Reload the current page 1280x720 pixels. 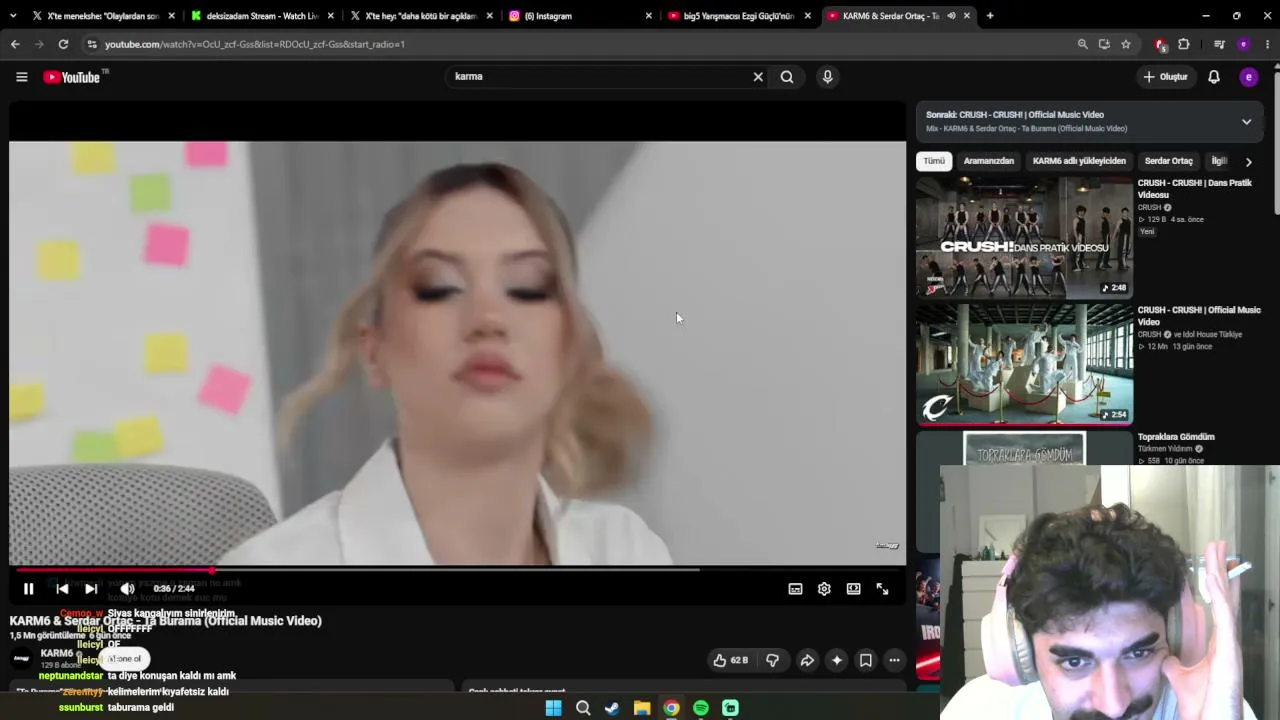pyautogui.click(x=63, y=44)
